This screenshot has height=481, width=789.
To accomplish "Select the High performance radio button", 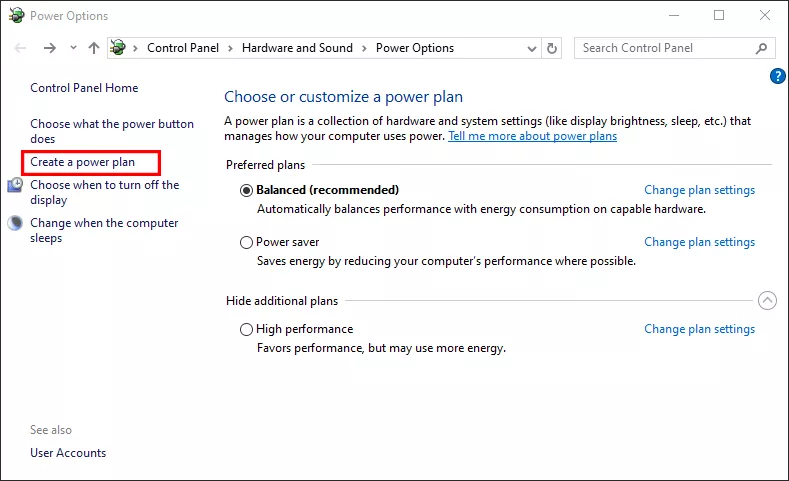I will [x=246, y=330].
